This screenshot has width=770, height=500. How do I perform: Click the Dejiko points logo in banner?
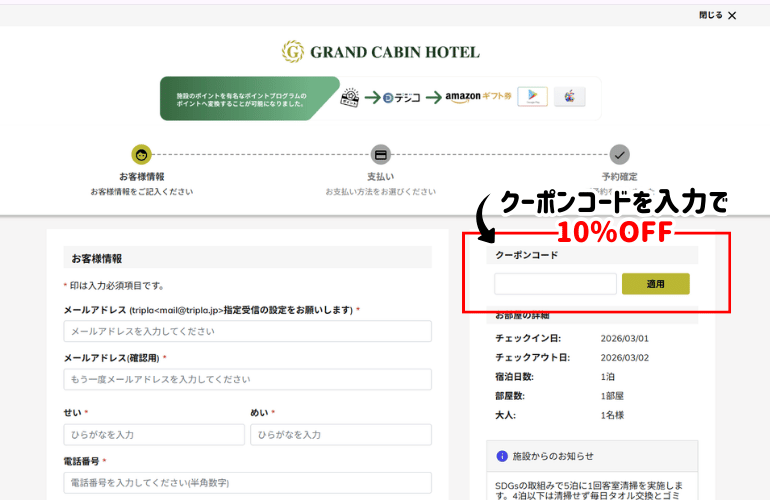(x=403, y=98)
